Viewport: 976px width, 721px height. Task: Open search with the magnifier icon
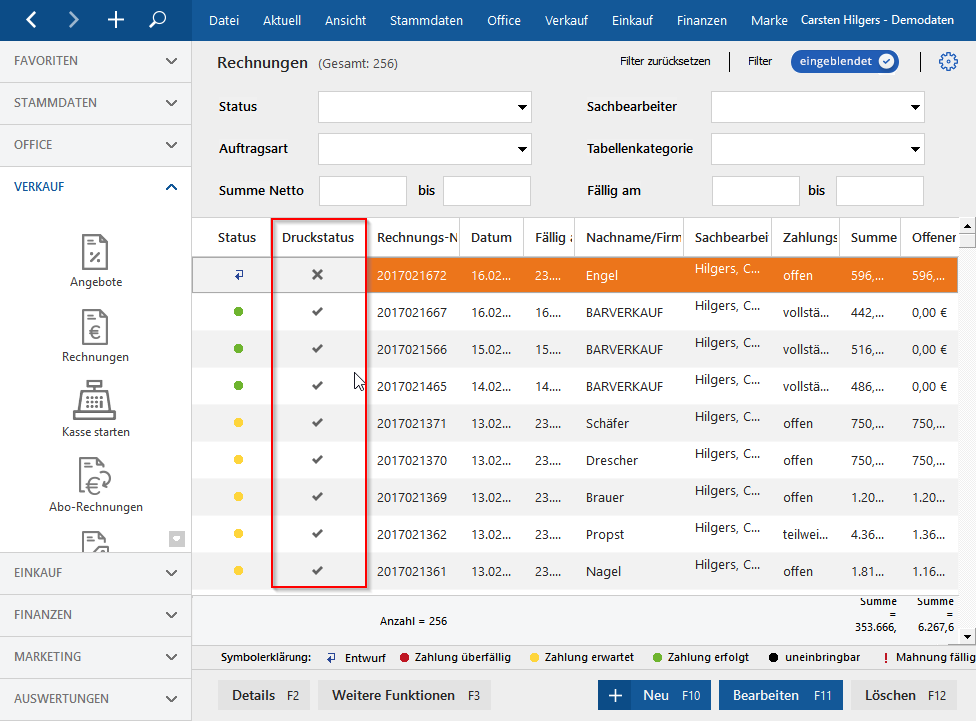(x=157, y=20)
